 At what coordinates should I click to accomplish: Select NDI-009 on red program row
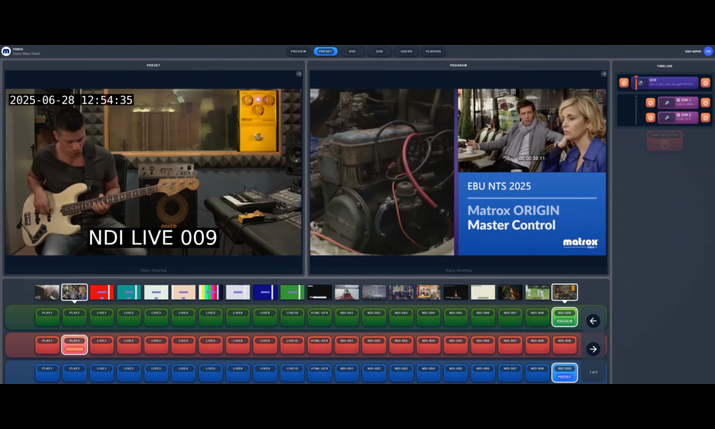click(x=565, y=346)
